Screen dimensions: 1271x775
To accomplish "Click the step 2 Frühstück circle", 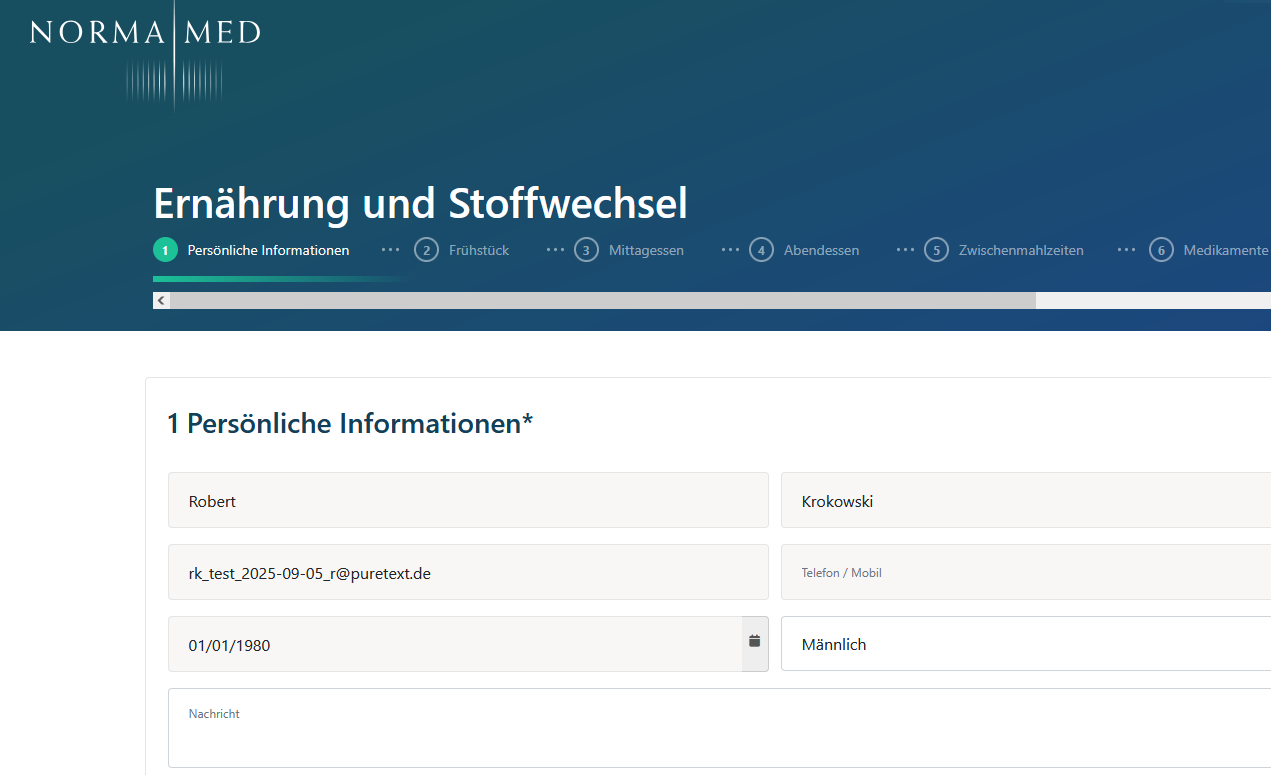I will tap(427, 250).
